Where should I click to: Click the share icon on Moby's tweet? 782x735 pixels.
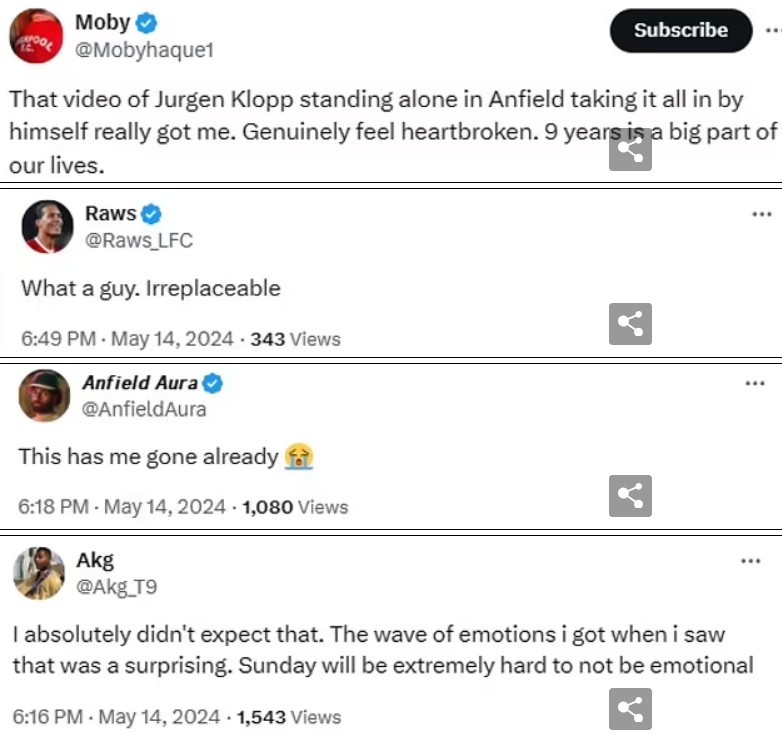pos(630,150)
